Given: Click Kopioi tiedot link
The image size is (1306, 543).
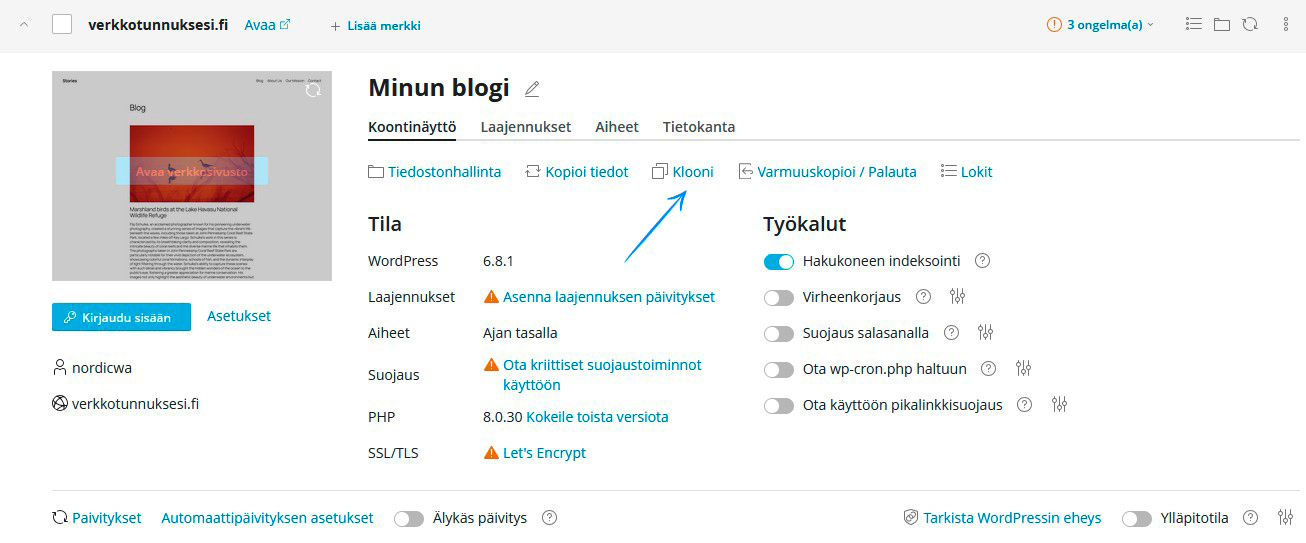Looking at the screenshot, I should [x=577, y=172].
